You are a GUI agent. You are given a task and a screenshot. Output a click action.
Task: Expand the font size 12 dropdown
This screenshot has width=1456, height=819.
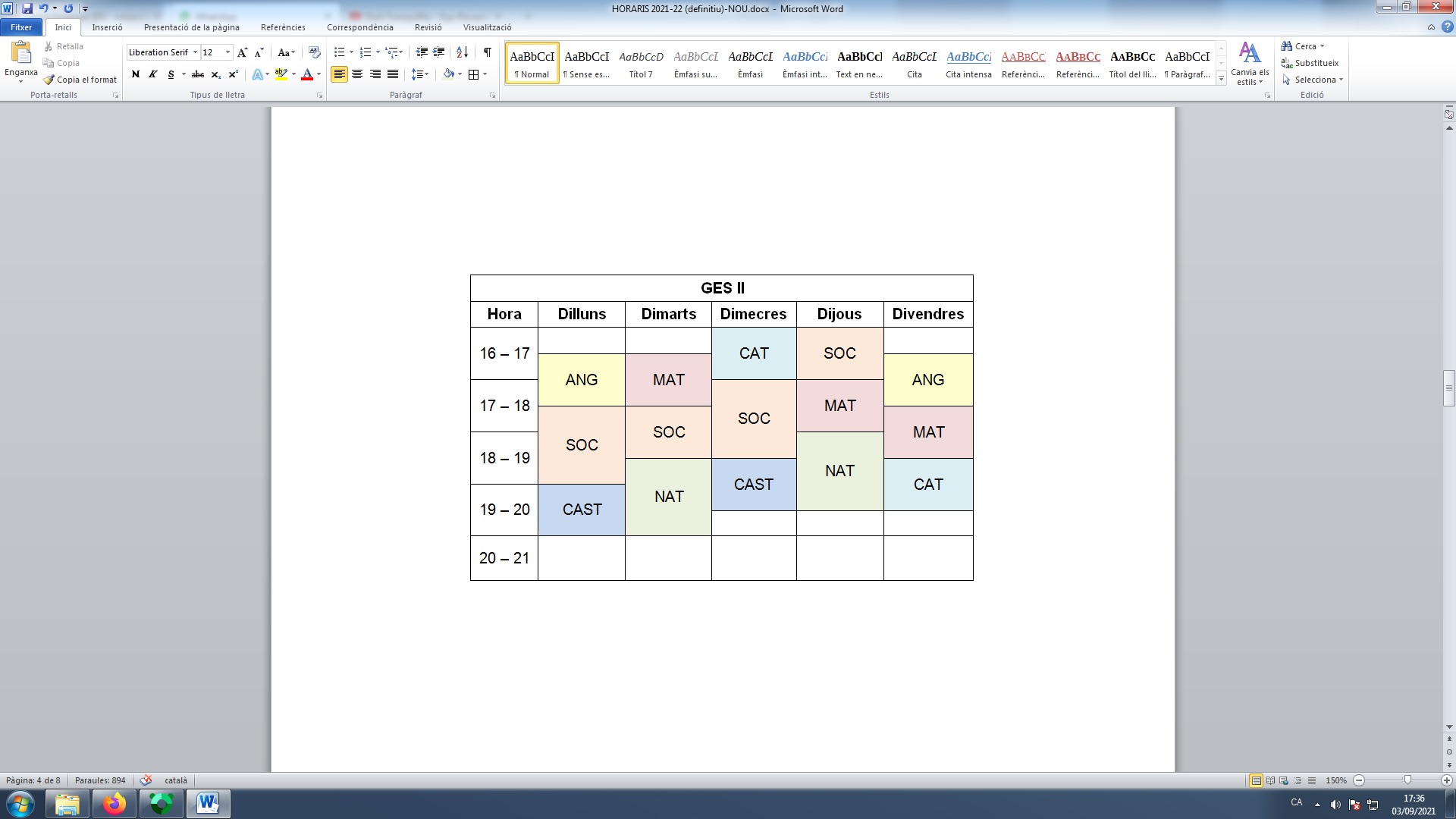click(x=227, y=52)
